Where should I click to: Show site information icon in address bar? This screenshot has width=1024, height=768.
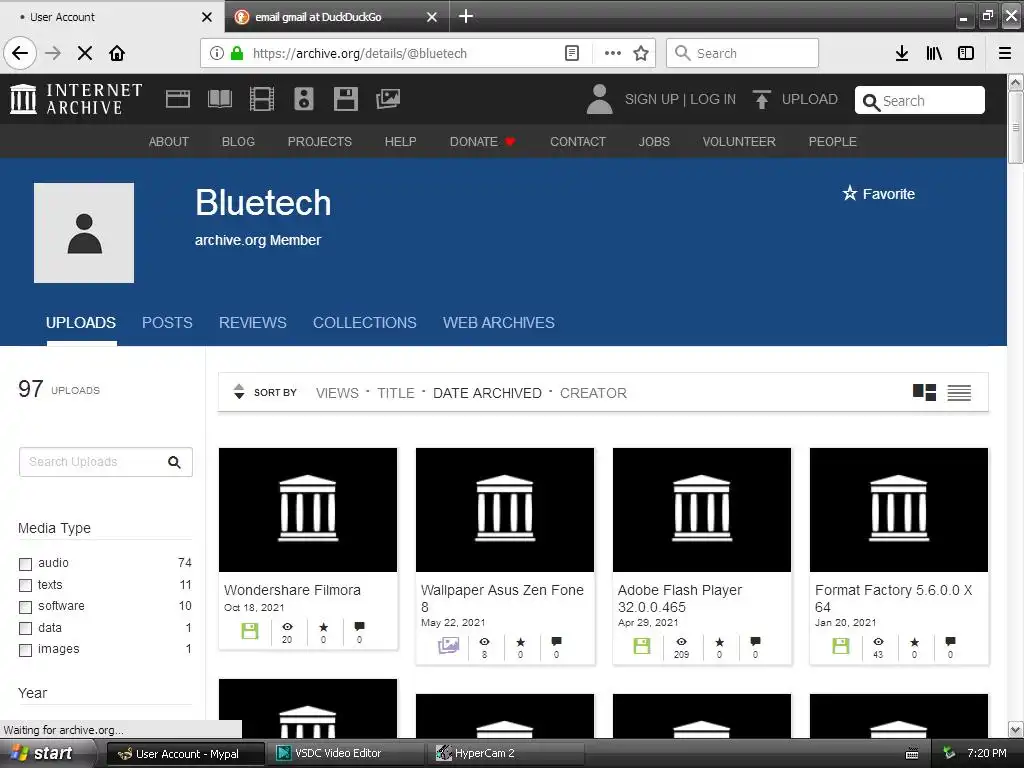217,54
